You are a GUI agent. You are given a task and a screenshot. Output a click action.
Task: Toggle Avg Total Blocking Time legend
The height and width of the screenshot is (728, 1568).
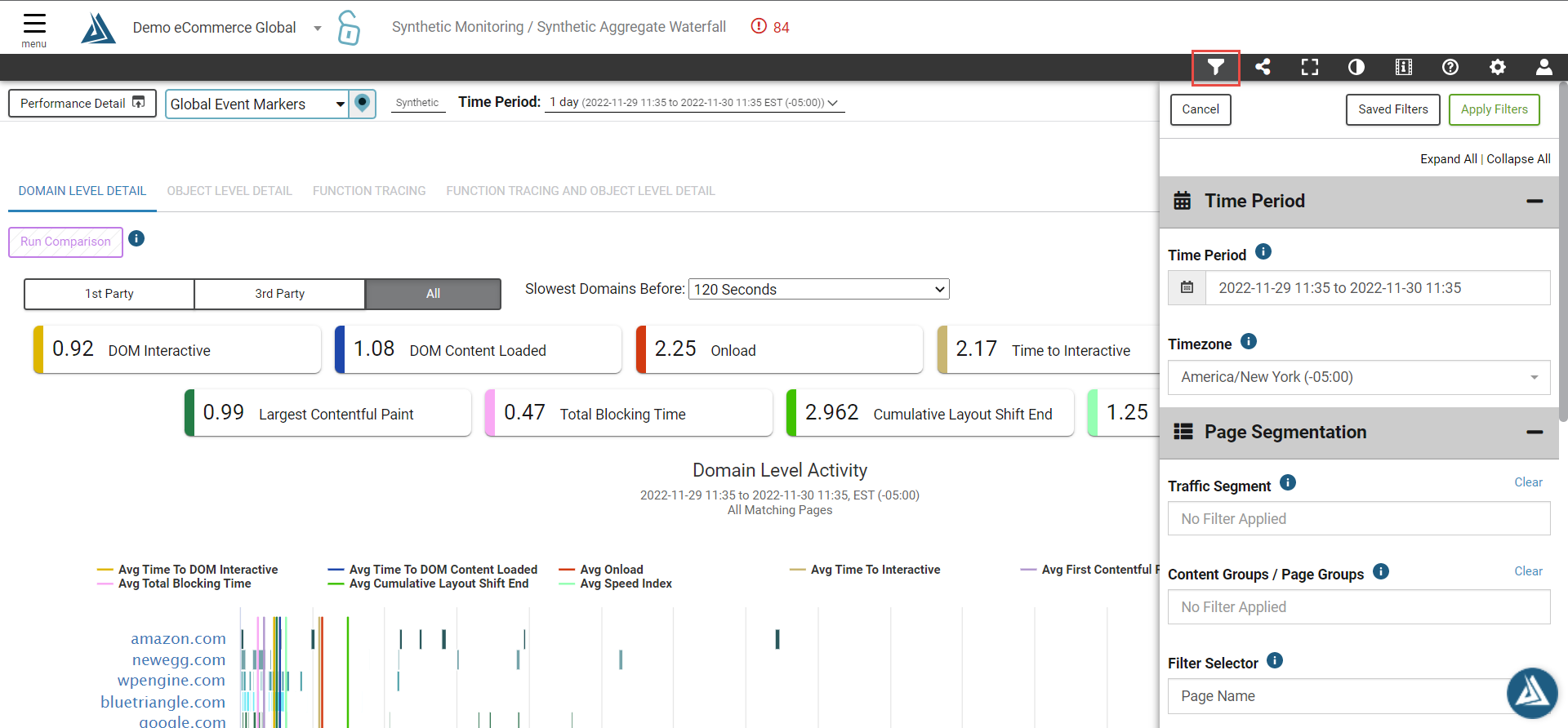(x=174, y=584)
